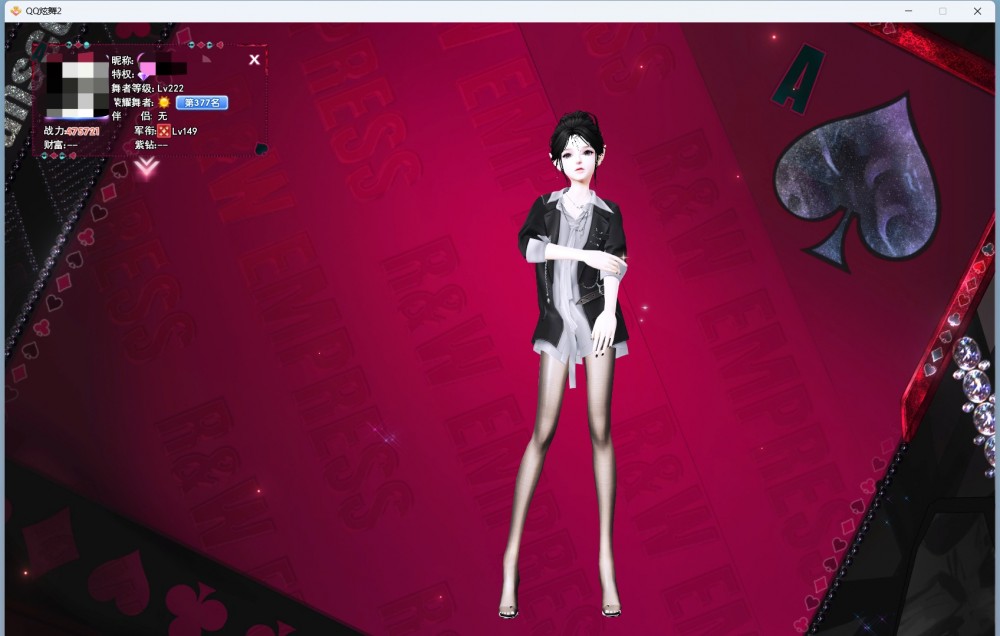Image resolution: width=1000 pixels, height=636 pixels.
Task: Minimize the QQ炫舞2 window
Action: (906, 10)
